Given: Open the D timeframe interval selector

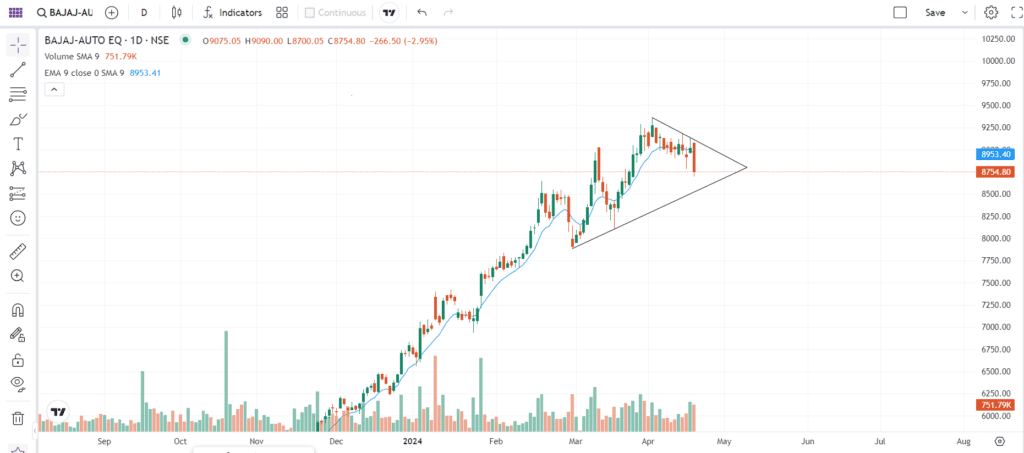Looking at the screenshot, I should click(x=144, y=13).
